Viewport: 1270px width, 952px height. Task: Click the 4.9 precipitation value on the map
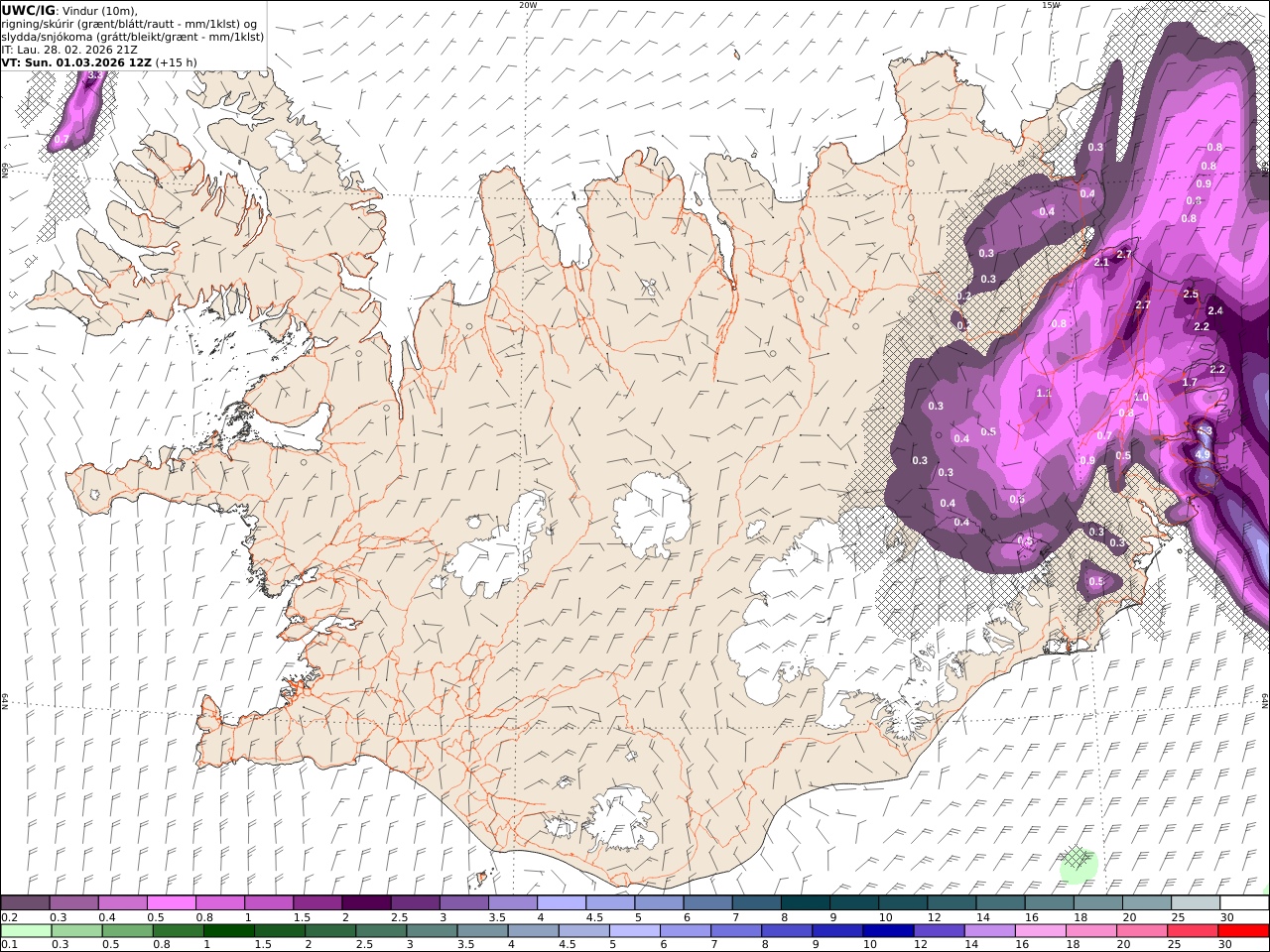tap(1204, 454)
